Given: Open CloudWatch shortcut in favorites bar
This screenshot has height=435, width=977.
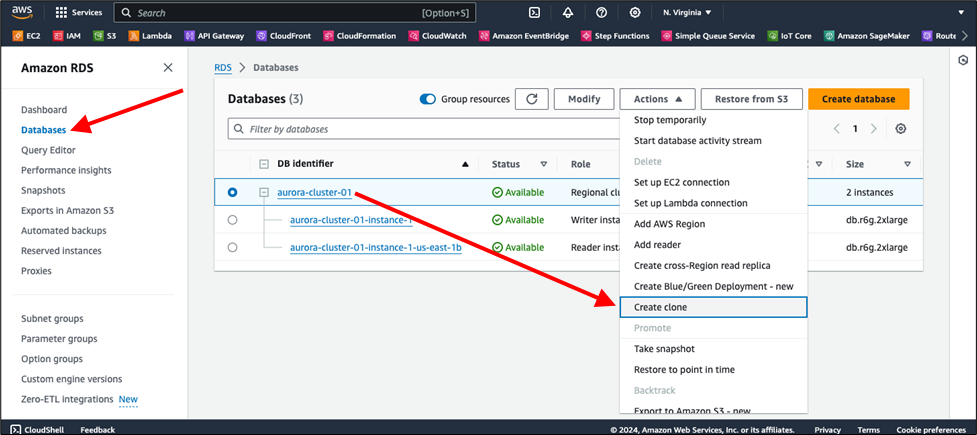Looking at the screenshot, I should point(438,36).
